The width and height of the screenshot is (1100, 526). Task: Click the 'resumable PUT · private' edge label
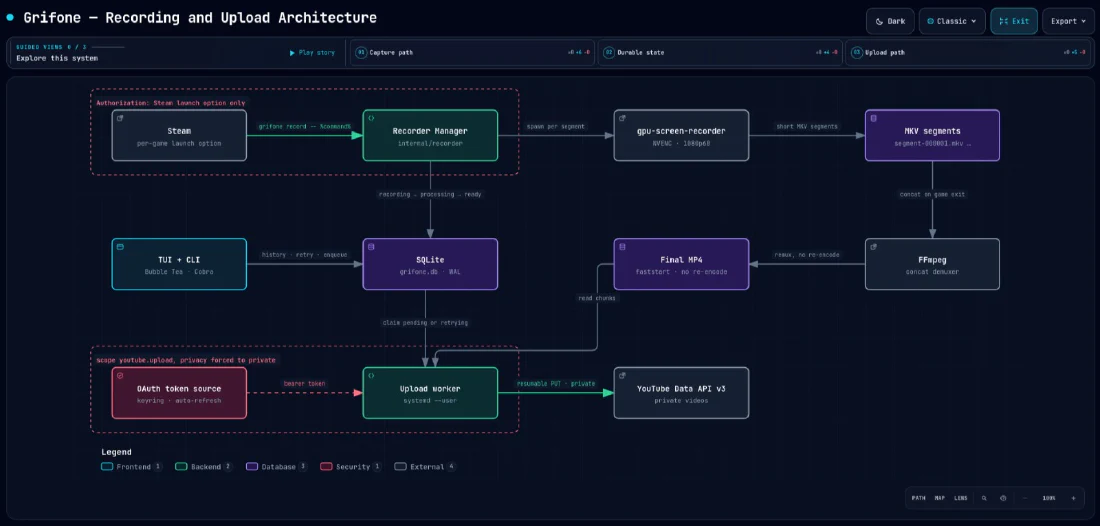[556, 384]
